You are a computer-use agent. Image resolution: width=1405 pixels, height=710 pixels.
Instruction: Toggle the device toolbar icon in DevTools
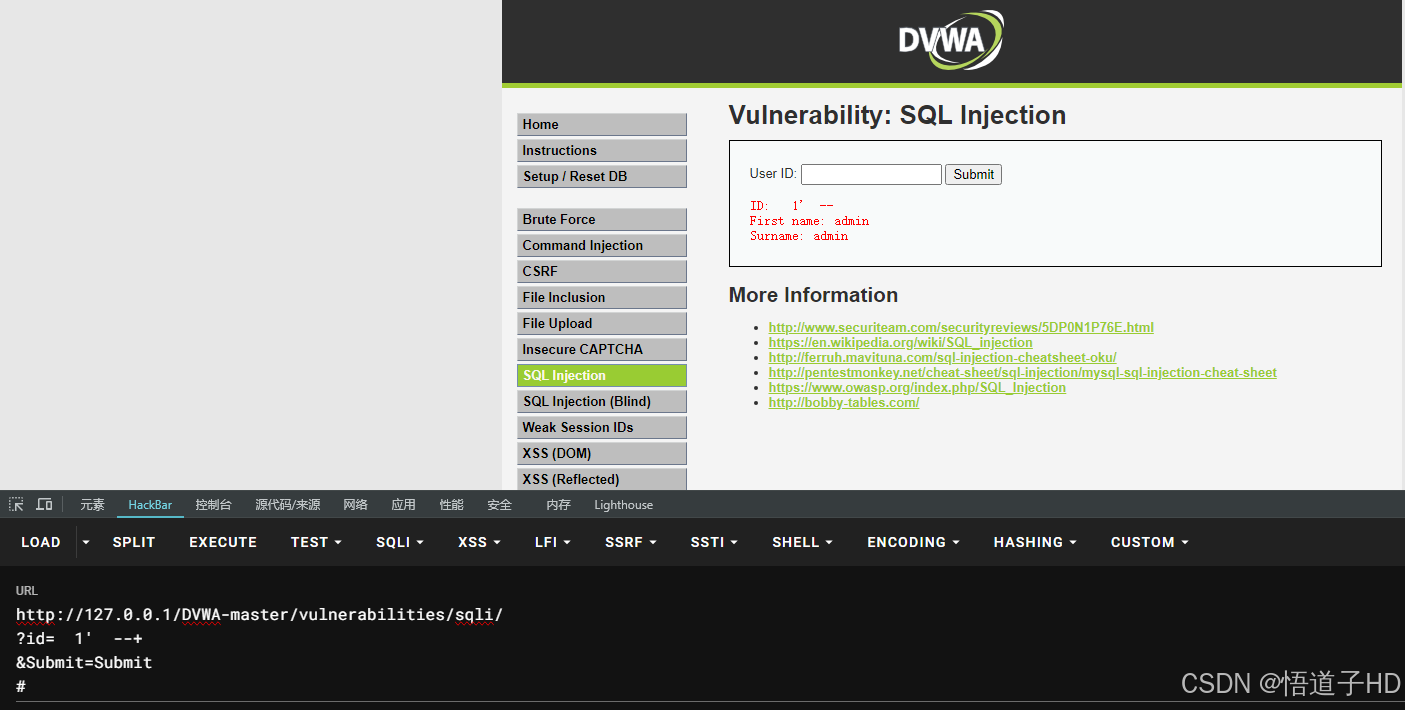coord(44,505)
